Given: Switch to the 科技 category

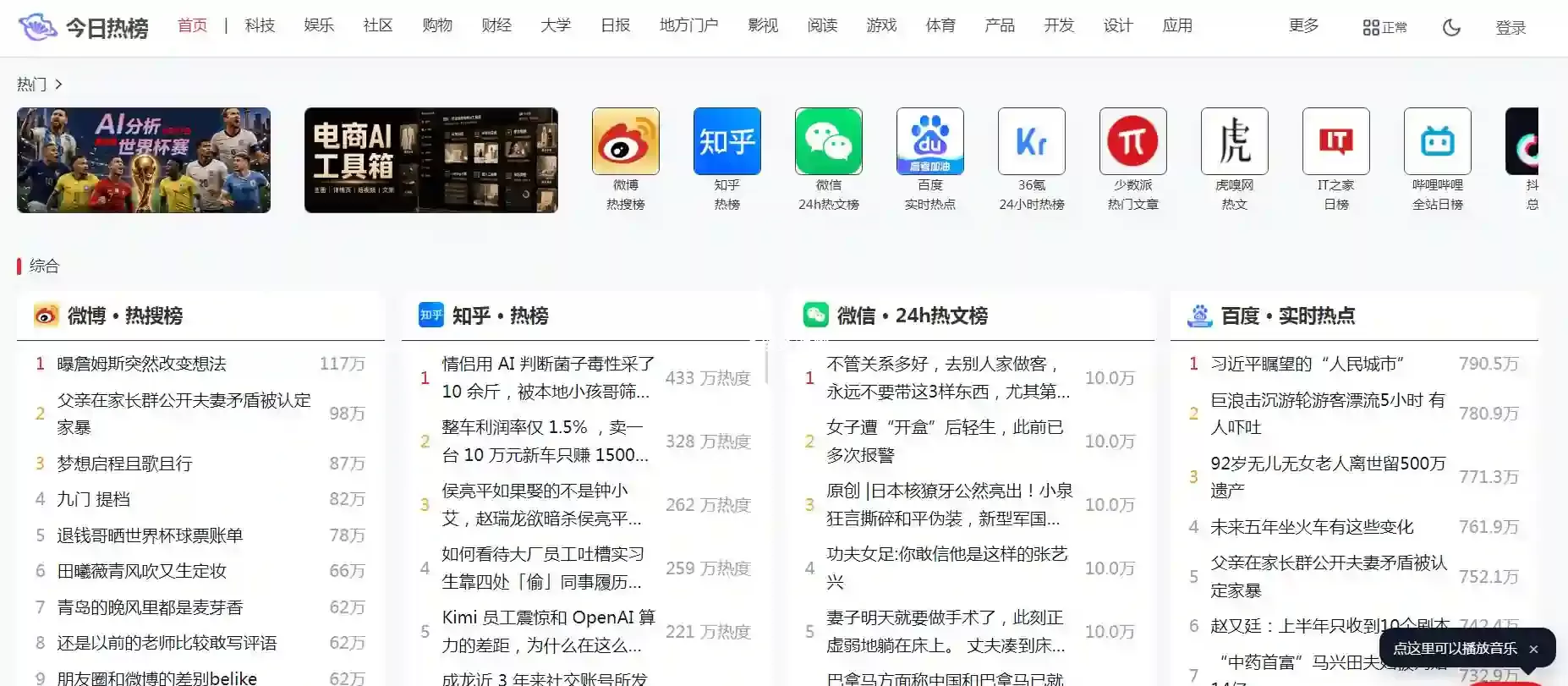Looking at the screenshot, I should (x=260, y=25).
